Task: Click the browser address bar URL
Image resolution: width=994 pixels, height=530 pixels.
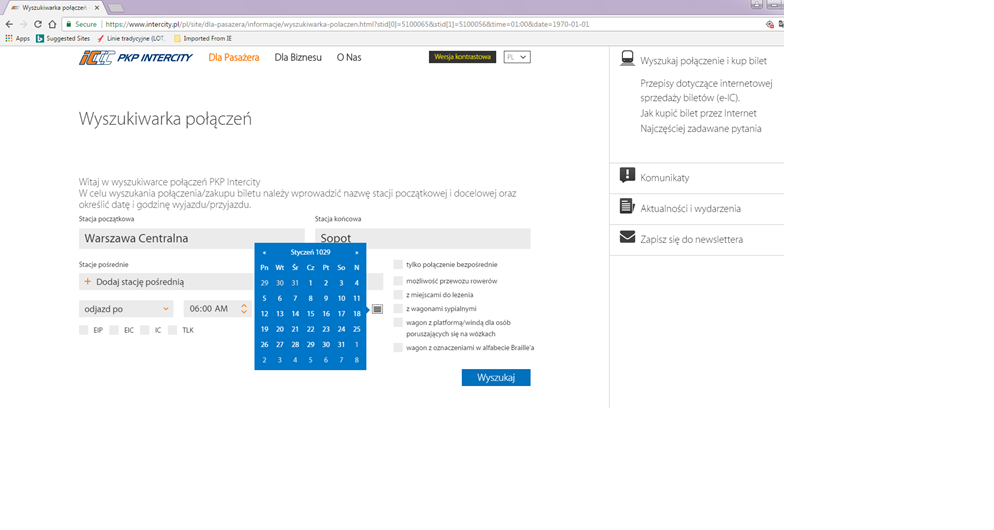Action: point(347,24)
